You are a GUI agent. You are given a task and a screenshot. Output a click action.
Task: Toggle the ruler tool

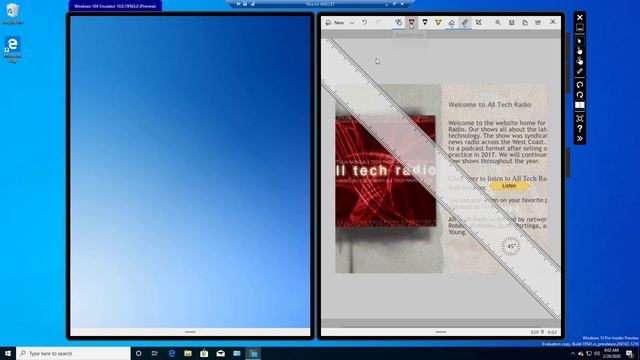click(x=465, y=22)
